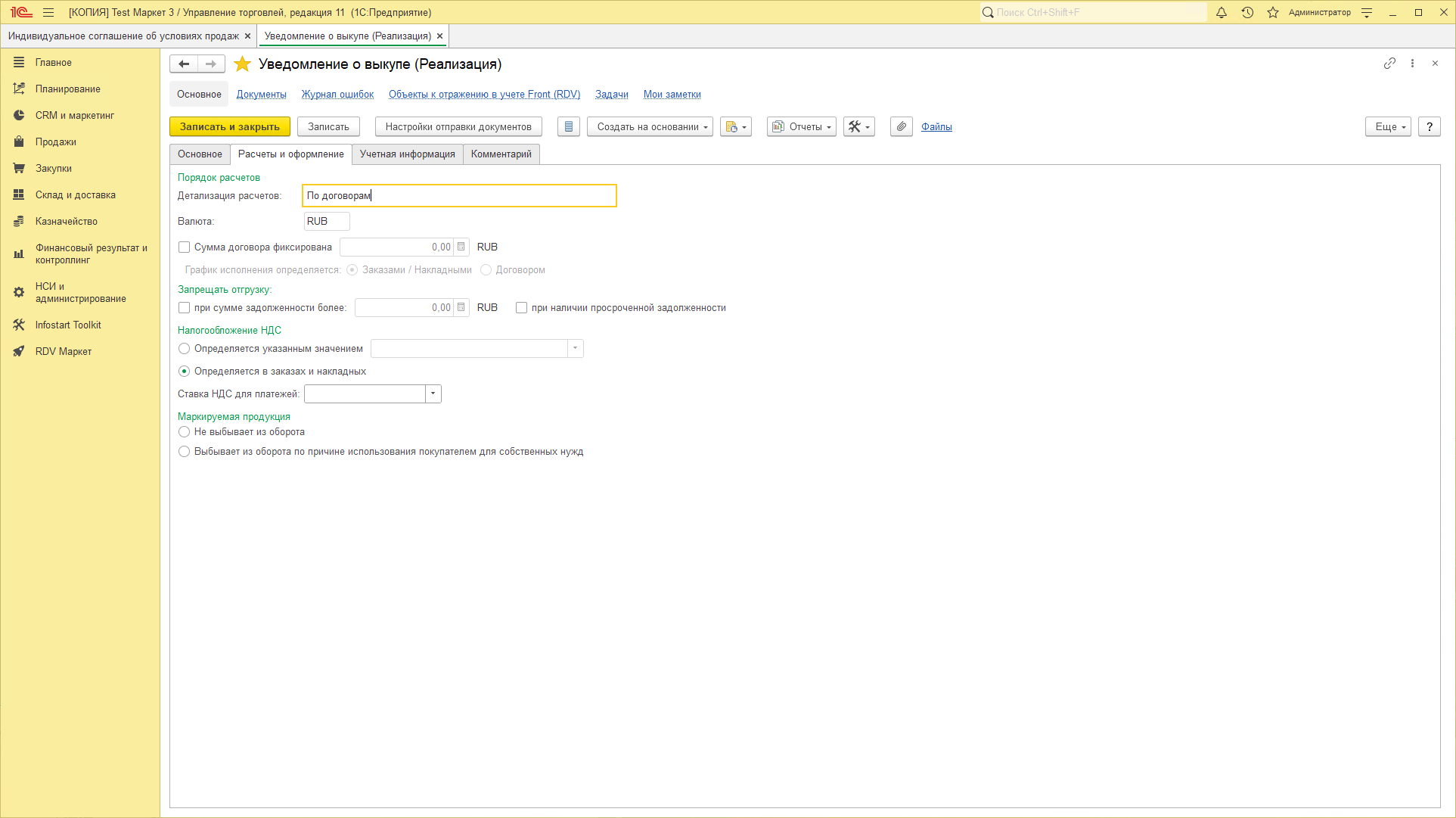Click the document movements report icon
Viewport: 1456px width, 818px height.
pos(569,127)
